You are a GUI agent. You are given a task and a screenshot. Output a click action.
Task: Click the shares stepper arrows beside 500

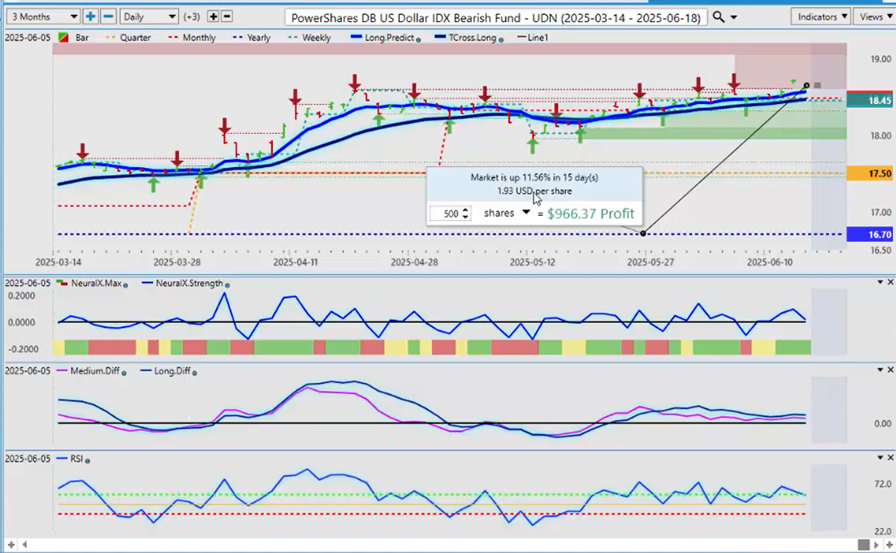pos(466,214)
